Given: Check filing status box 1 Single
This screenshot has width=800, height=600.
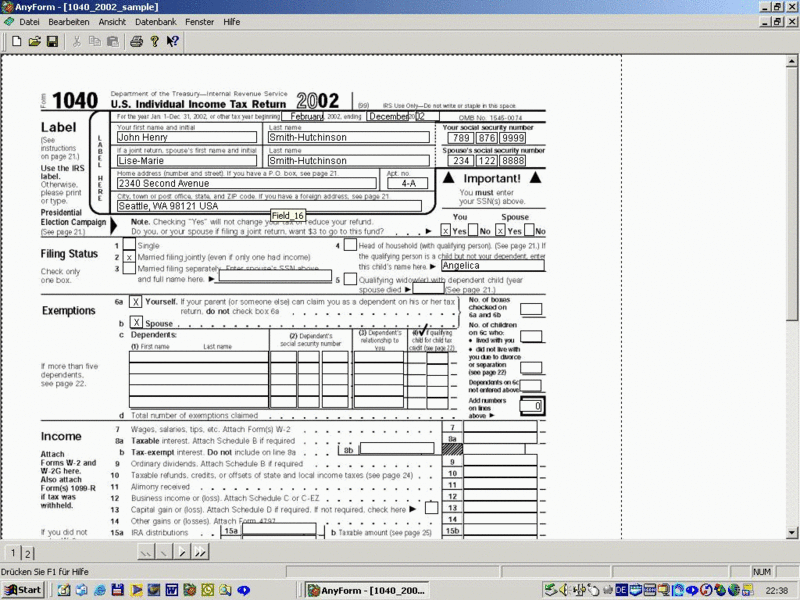Looking at the screenshot, I should coord(129,244).
